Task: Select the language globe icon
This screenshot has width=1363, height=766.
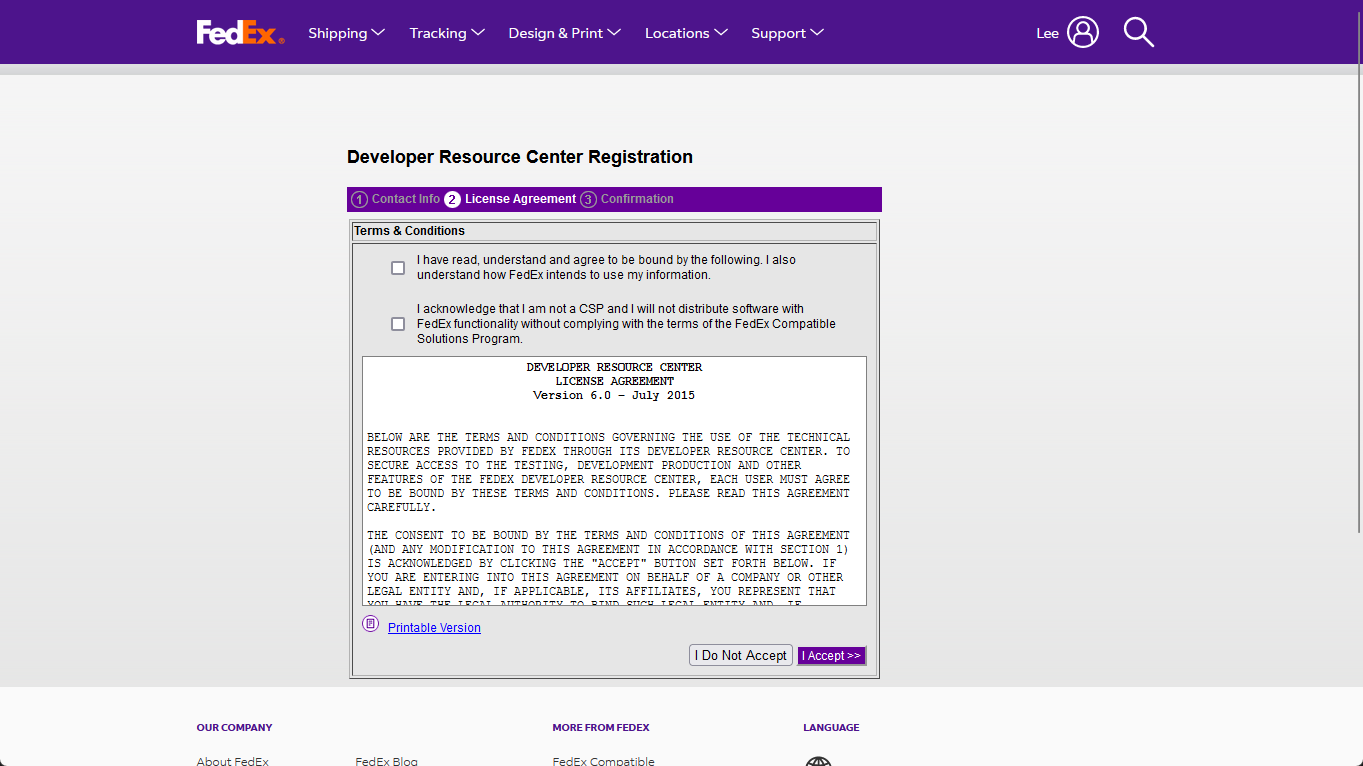Action: [817, 761]
